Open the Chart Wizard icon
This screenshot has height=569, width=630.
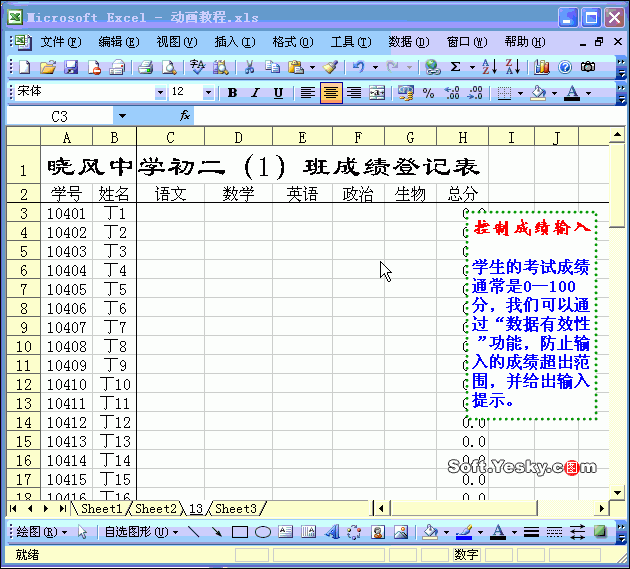[x=541, y=67]
